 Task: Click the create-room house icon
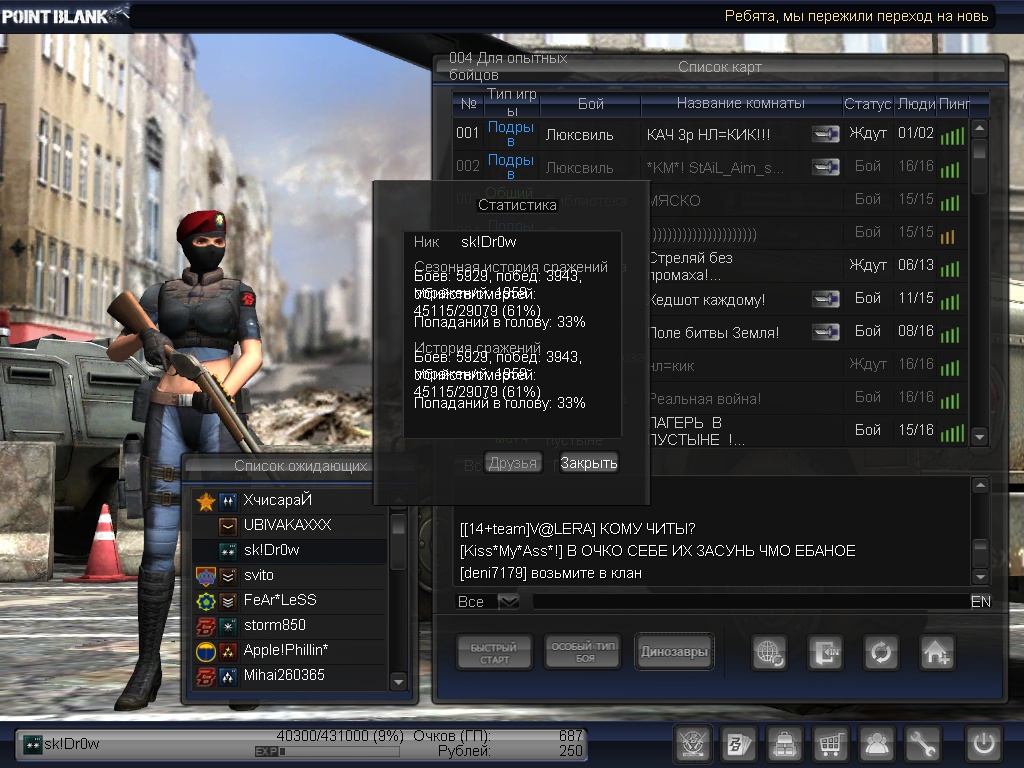[x=937, y=652]
